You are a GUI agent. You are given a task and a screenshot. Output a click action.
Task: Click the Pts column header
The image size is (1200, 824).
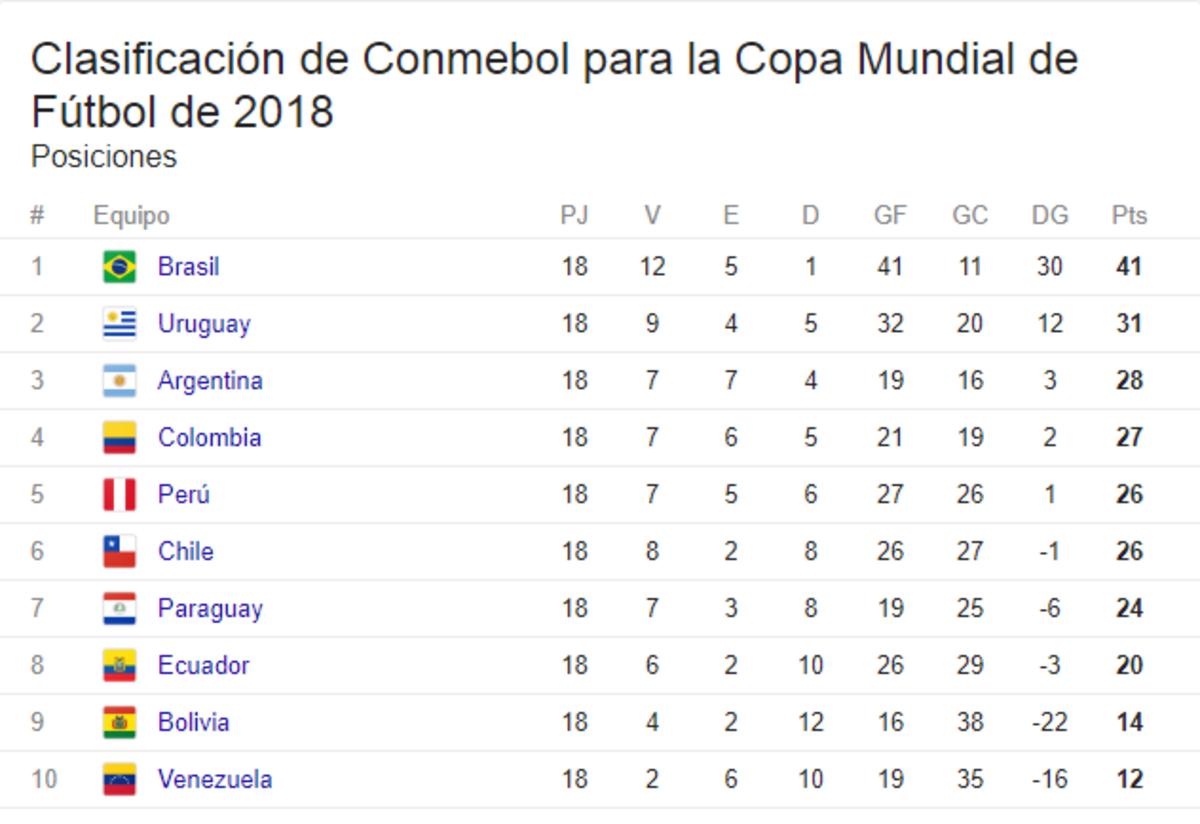(1129, 216)
